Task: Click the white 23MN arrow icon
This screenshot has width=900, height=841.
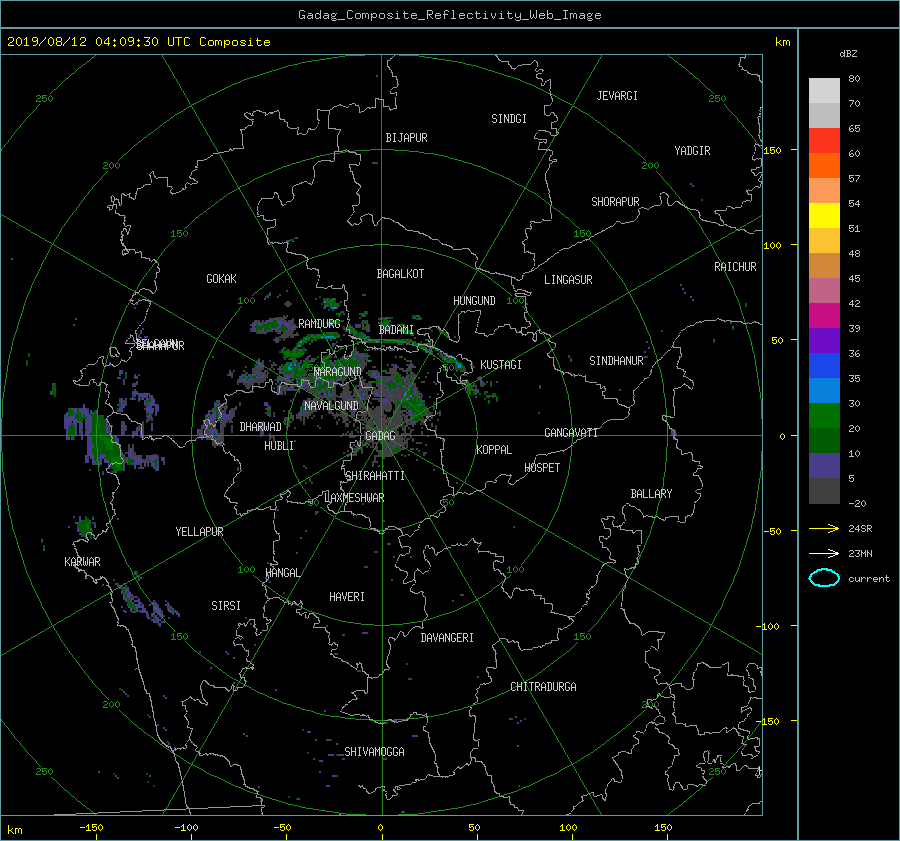Action: [x=824, y=553]
